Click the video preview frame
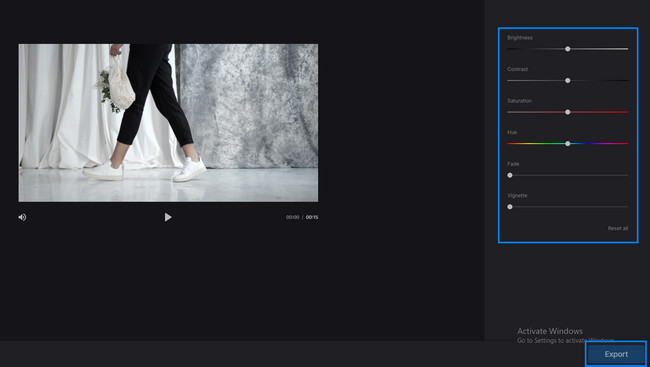 pyautogui.click(x=168, y=123)
